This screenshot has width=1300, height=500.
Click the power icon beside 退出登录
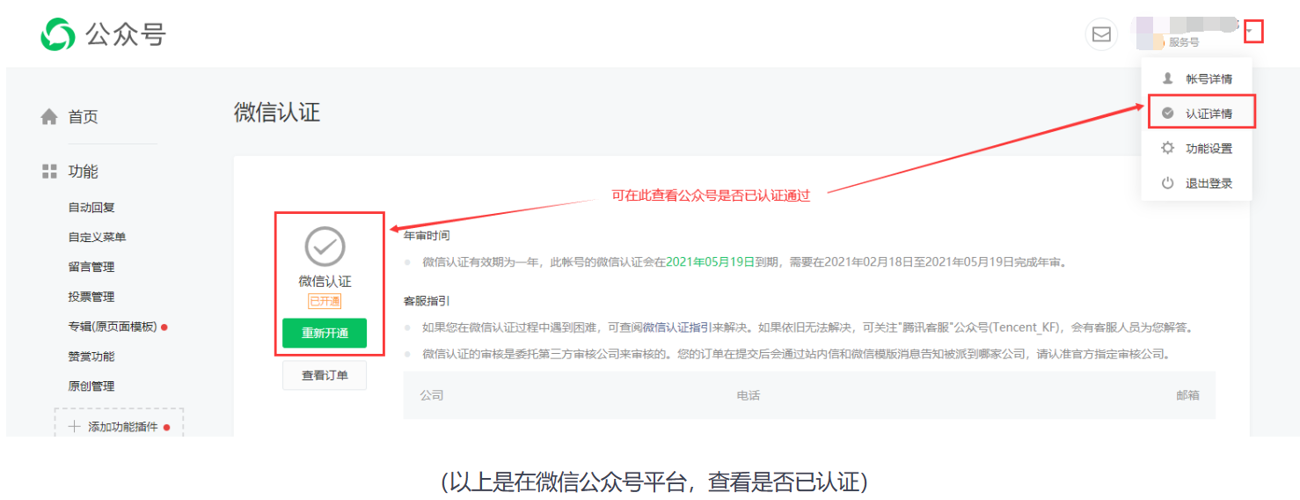tap(1167, 183)
